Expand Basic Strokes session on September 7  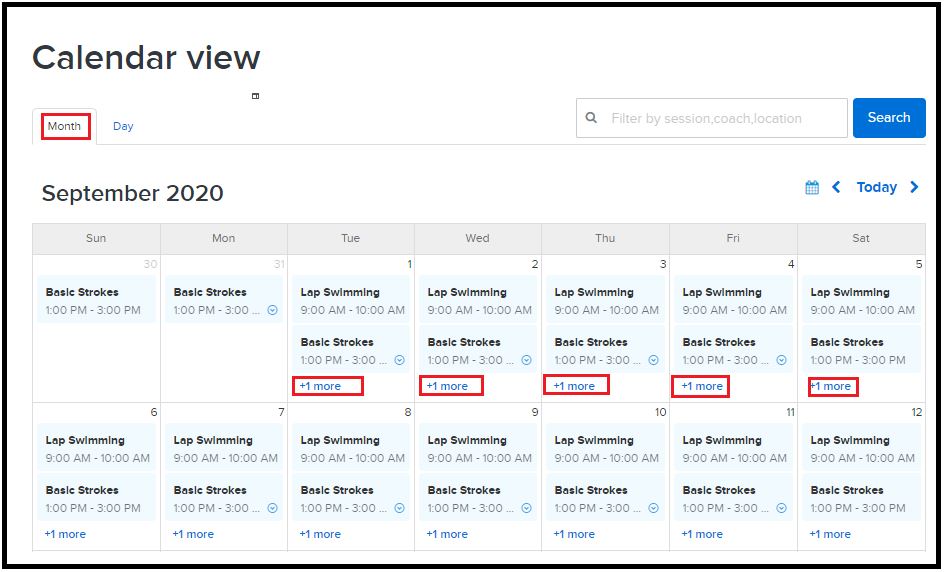(272, 508)
